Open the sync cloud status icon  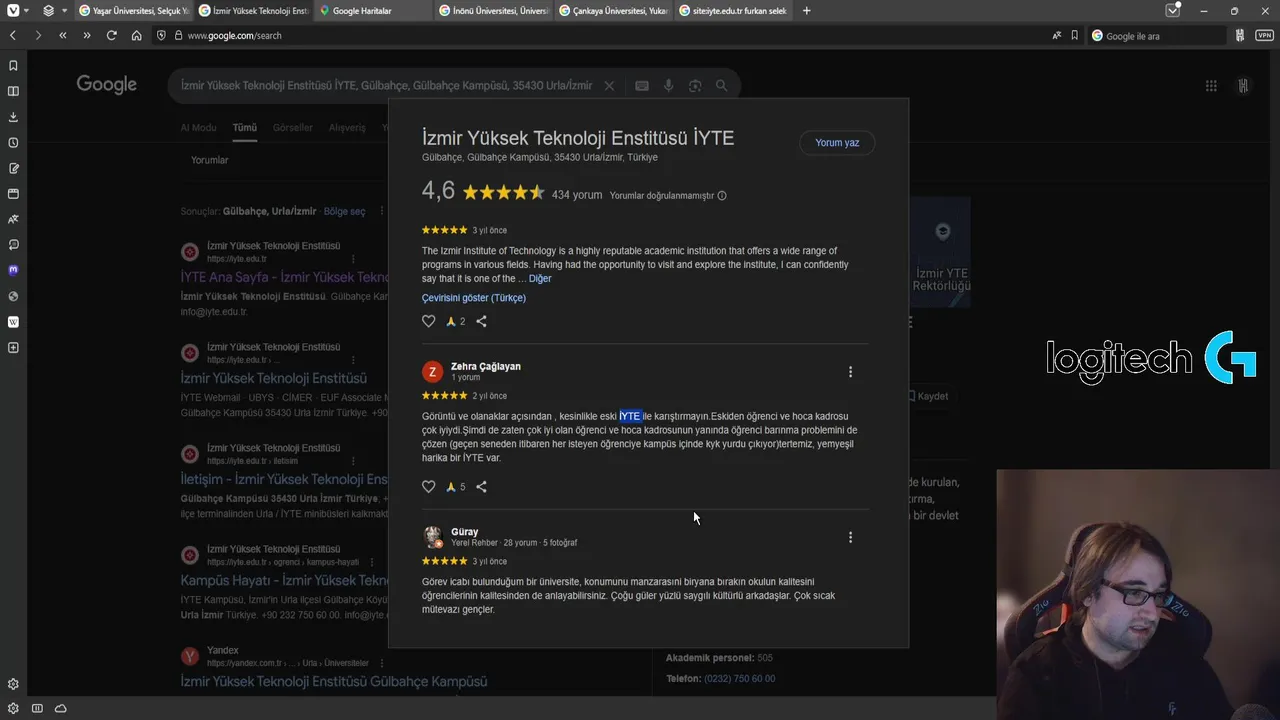coord(61,709)
